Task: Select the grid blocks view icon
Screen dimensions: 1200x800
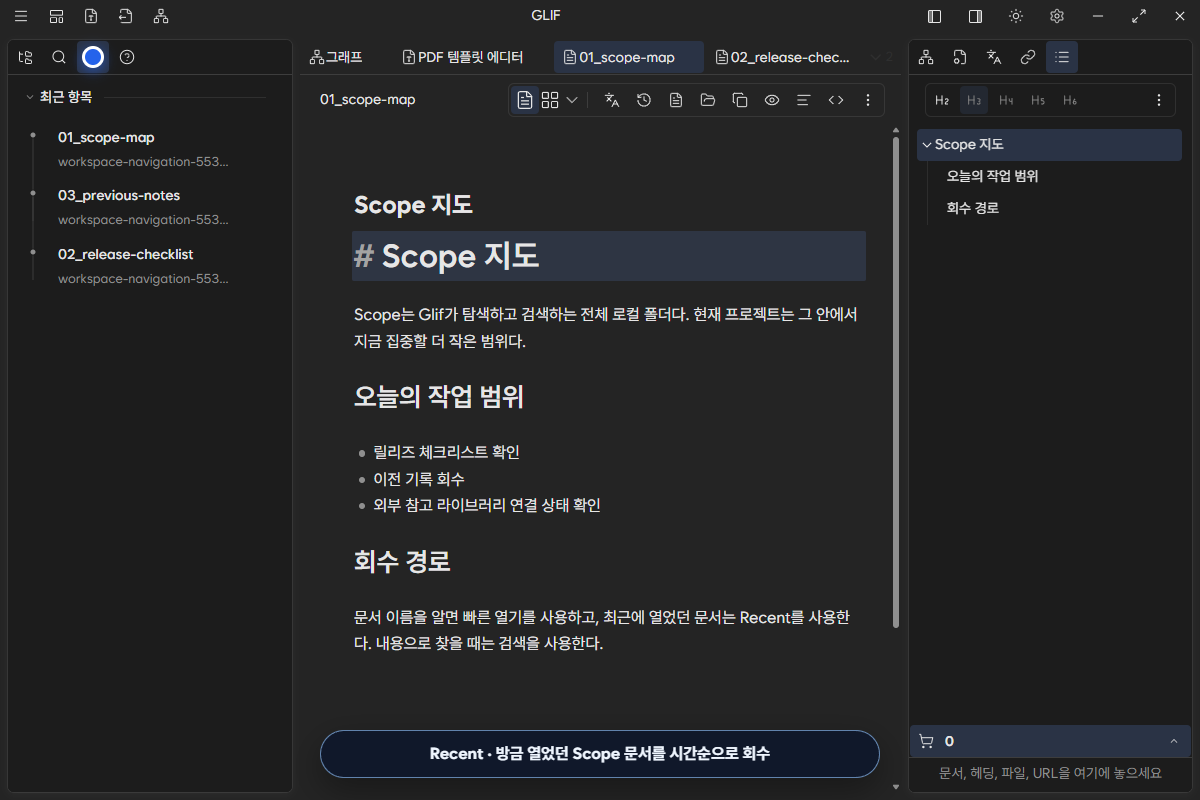Action: (550, 100)
